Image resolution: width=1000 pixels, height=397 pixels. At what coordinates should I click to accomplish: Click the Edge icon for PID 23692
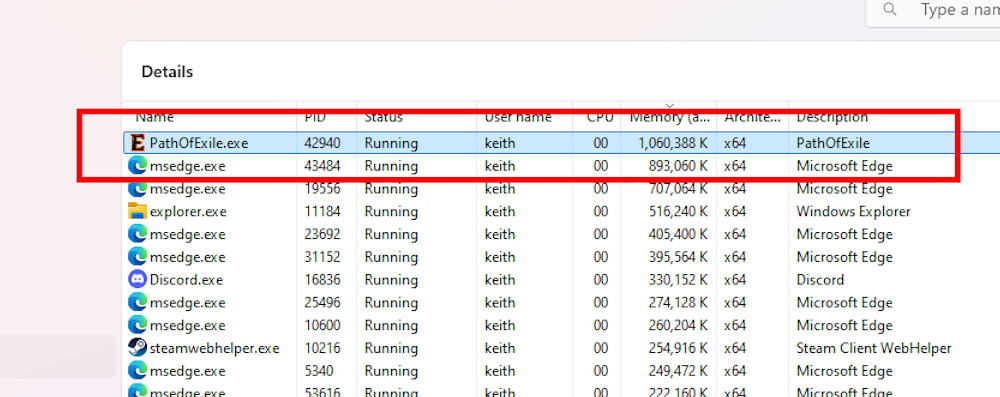137,234
